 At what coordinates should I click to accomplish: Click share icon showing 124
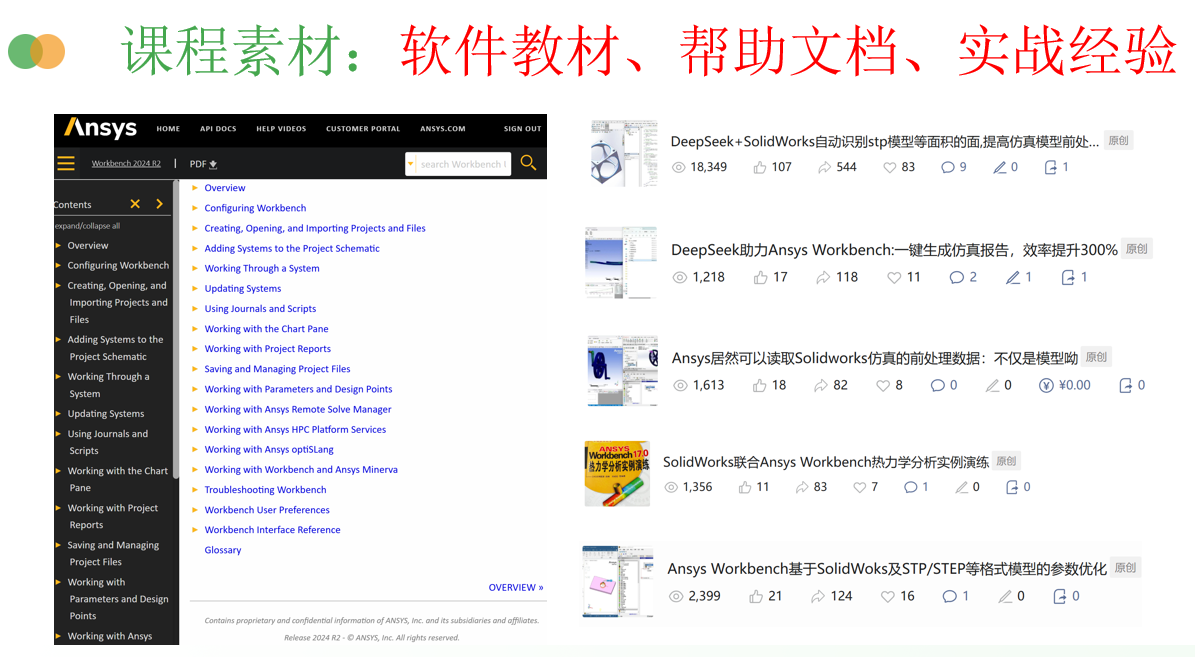818,596
